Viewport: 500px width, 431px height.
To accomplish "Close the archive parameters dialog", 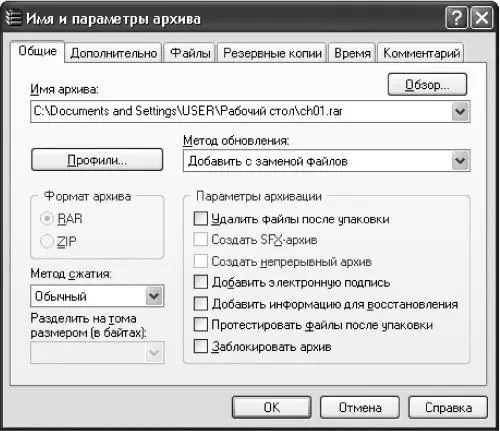I will click(x=482, y=18).
